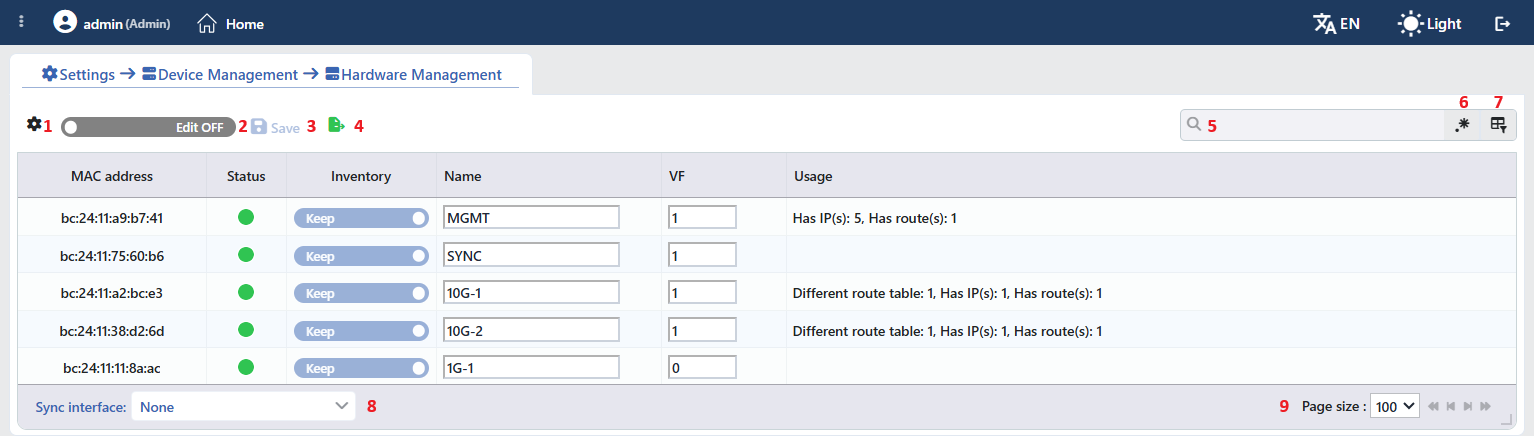Screen dimensions: 1534x436
Task: Go to previous page arrow
Action: pyautogui.click(x=1451, y=406)
